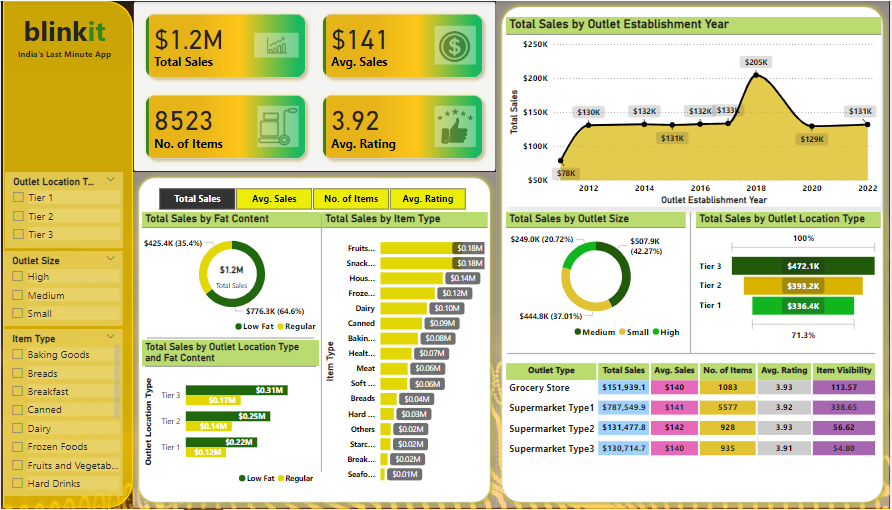Select the $205K data point marker for 2018
Screen dimensions: 892x510
pyautogui.click(x=756, y=75)
